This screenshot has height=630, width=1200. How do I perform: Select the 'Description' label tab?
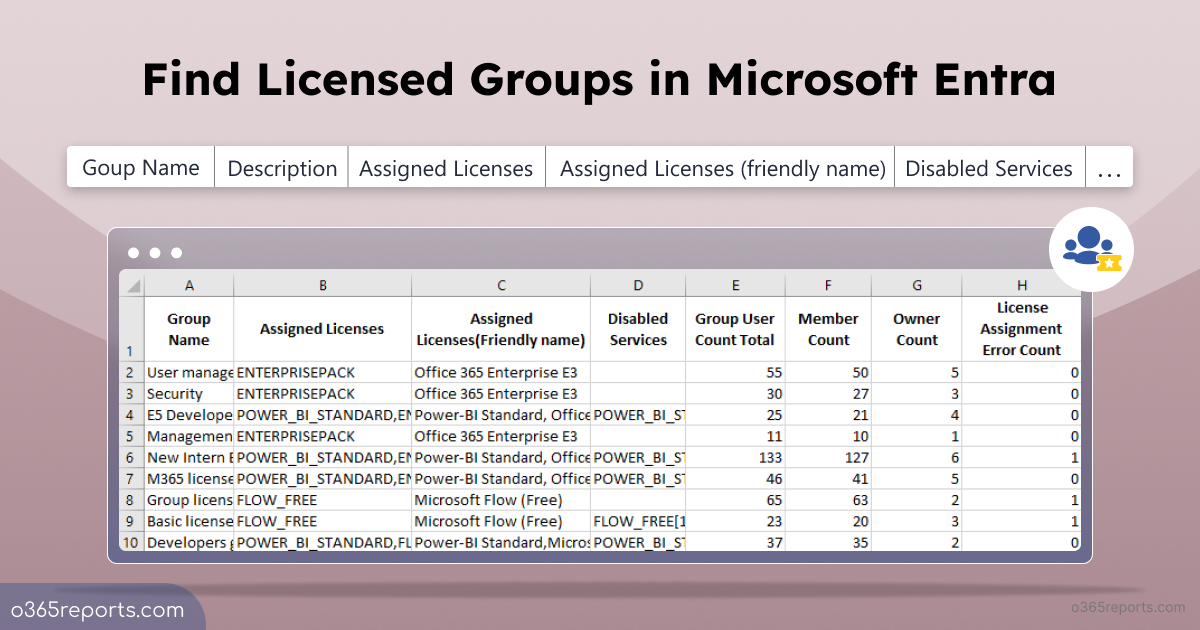tap(282, 169)
